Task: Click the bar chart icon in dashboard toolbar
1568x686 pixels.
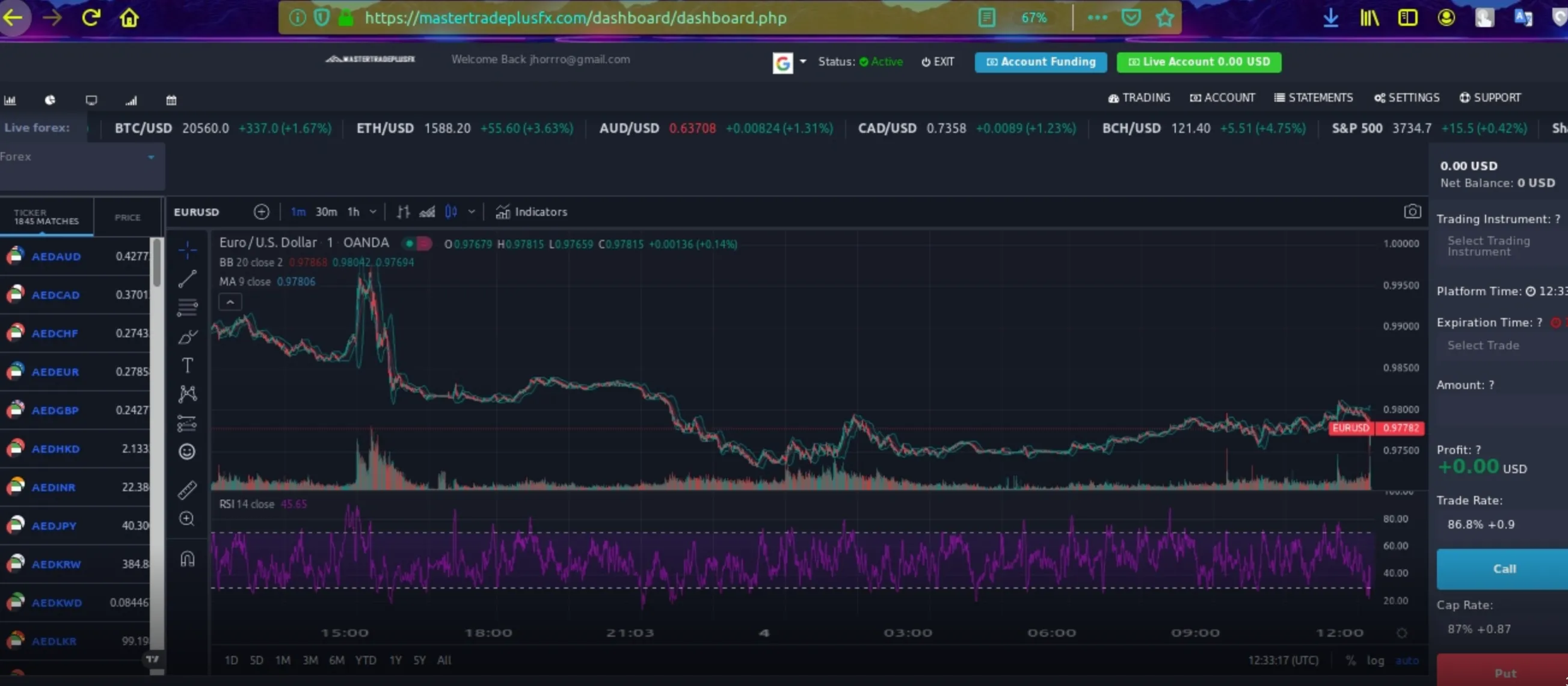Action: point(10,100)
